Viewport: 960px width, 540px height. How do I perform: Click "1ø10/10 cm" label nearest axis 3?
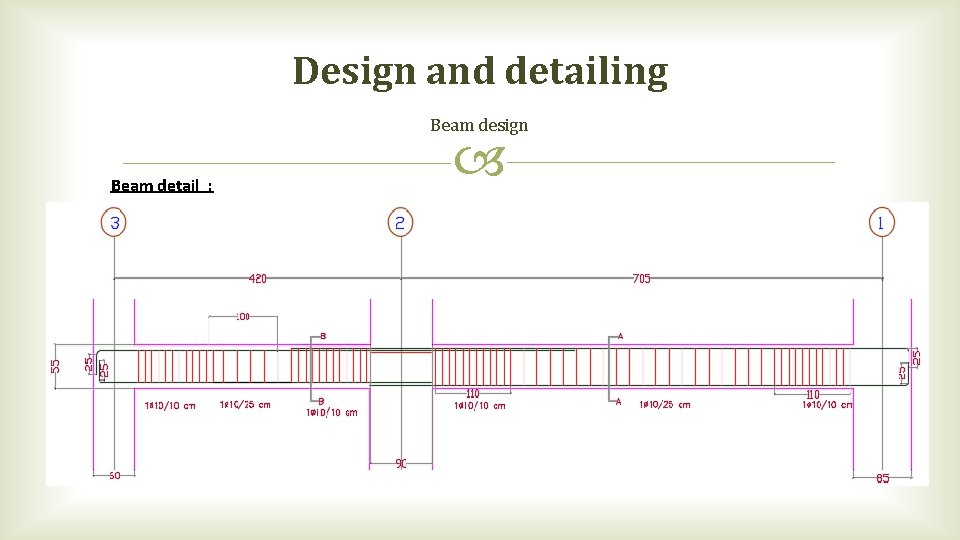(x=170, y=405)
